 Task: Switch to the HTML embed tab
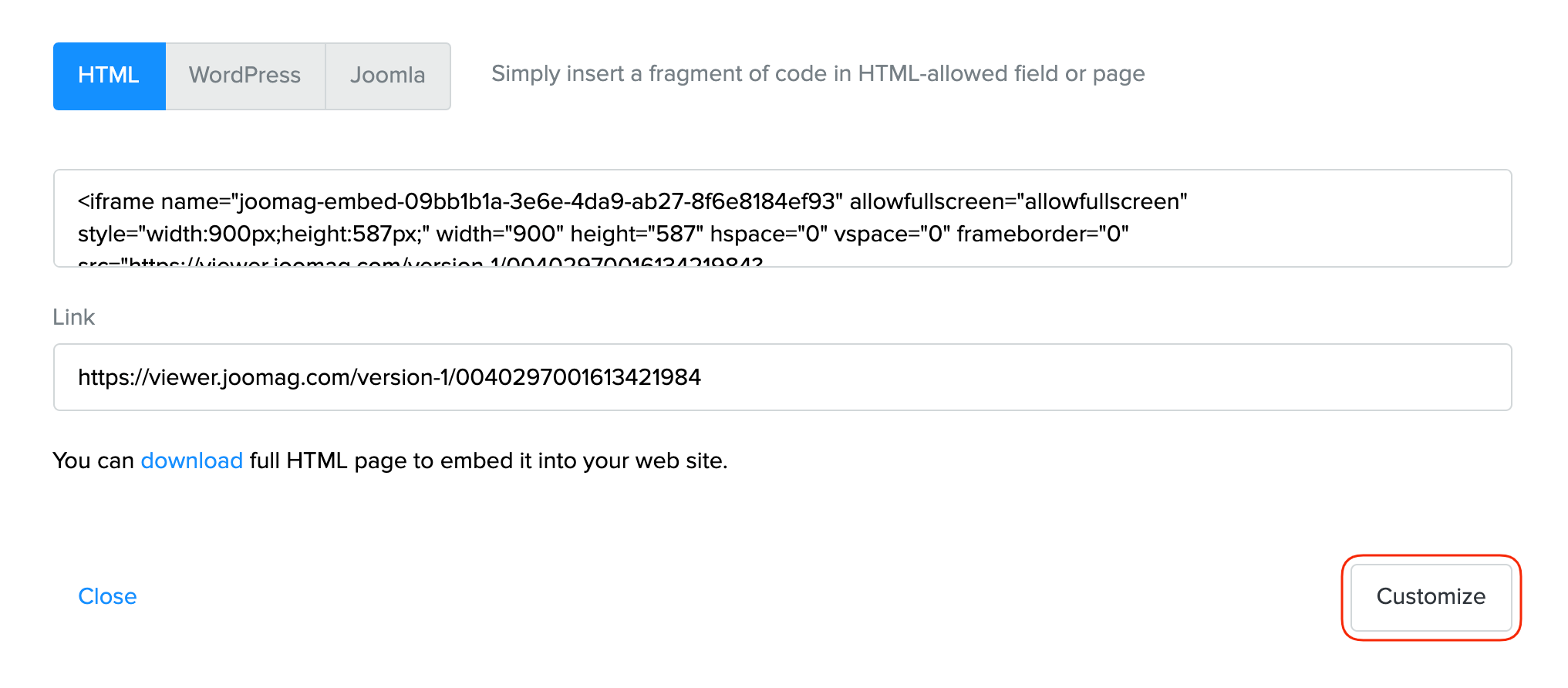pos(109,76)
